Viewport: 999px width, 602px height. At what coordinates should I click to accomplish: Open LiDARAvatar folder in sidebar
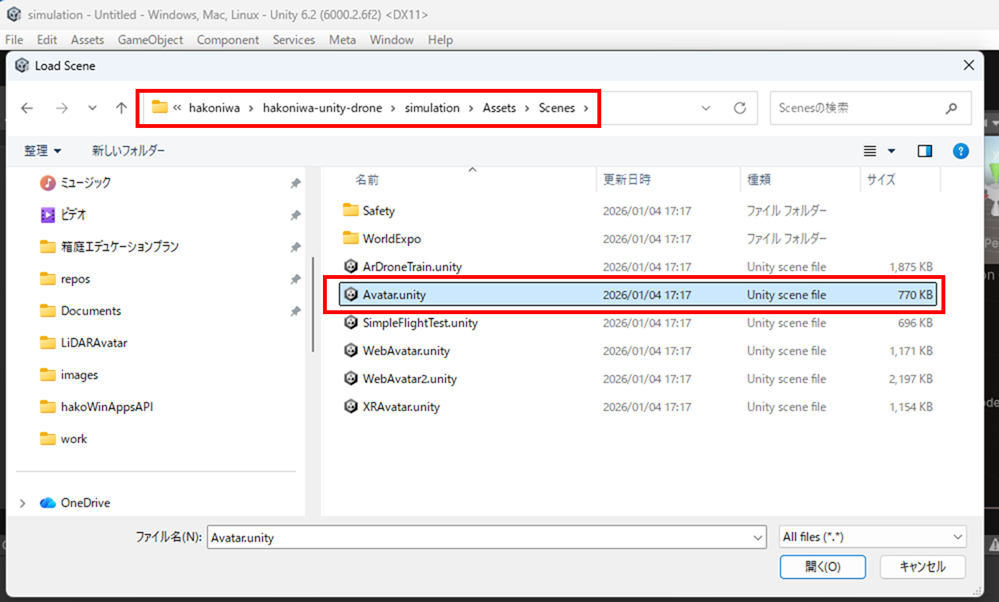point(94,343)
